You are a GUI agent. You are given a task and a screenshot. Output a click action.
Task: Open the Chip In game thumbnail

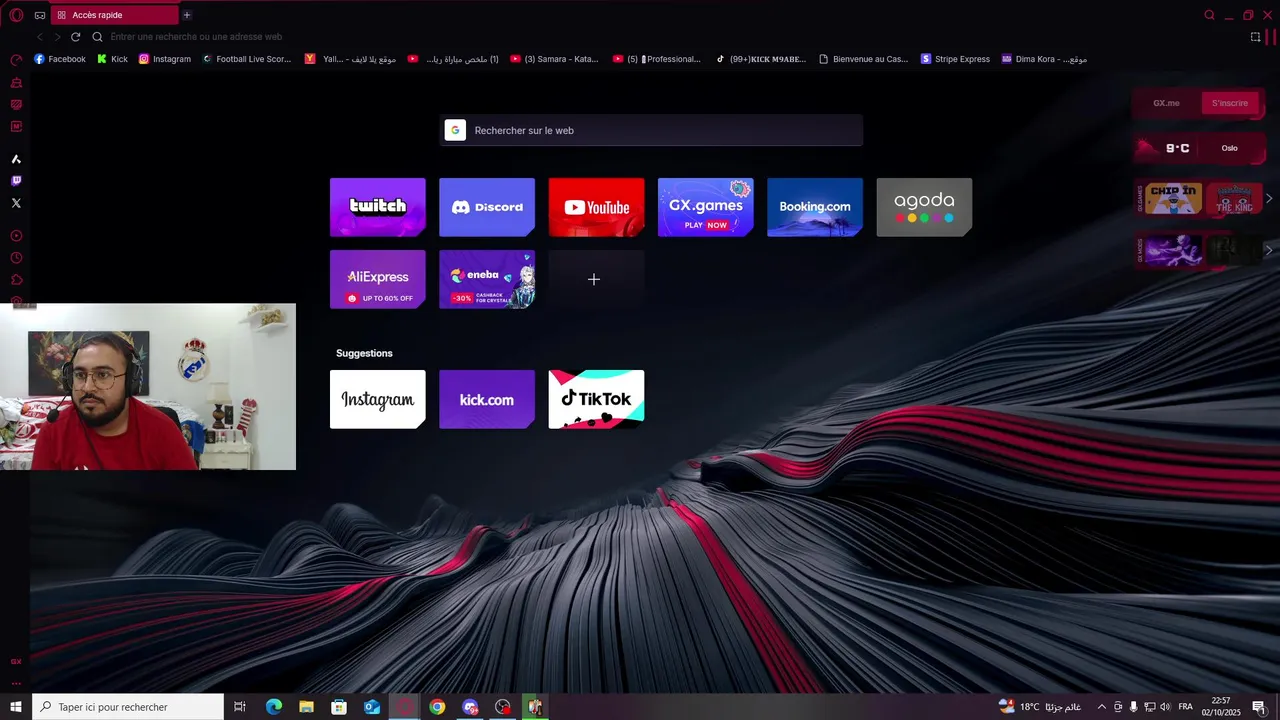[1173, 198]
